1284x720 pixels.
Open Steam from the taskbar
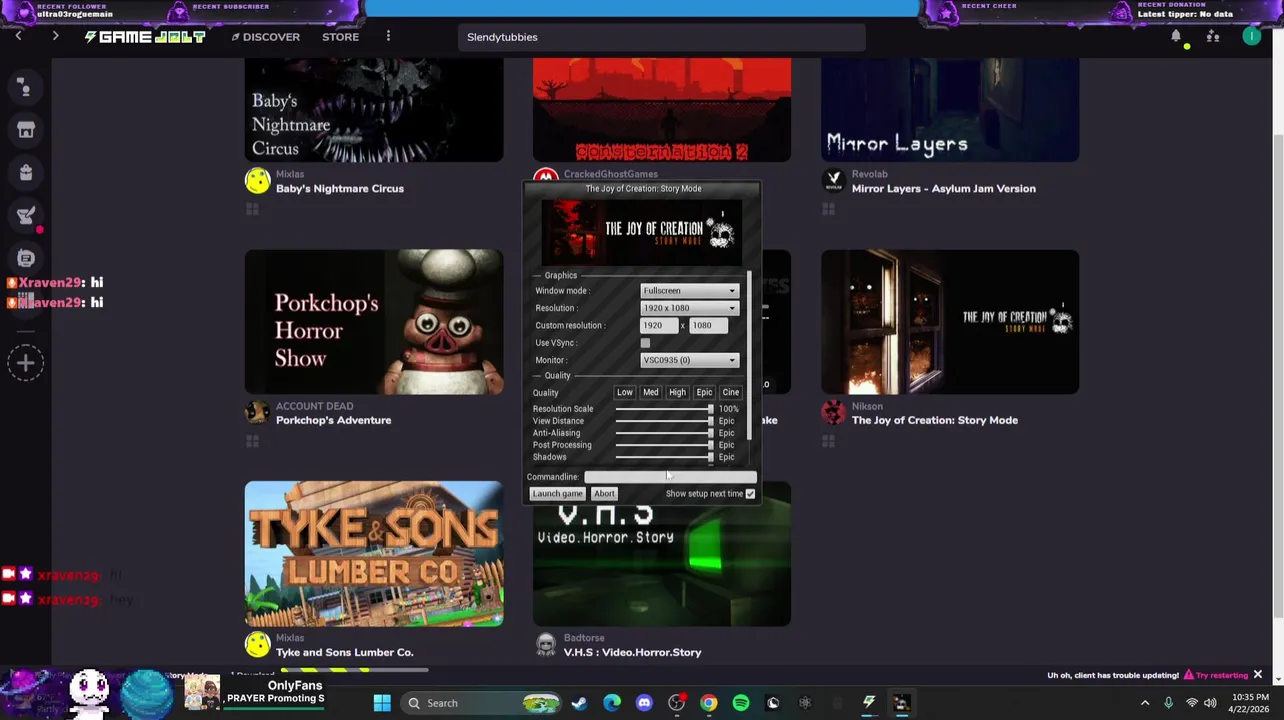tap(579, 703)
